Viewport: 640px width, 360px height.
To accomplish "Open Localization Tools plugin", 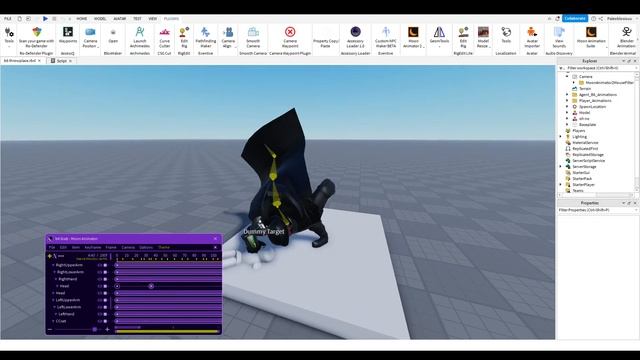I will pos(506,35).
